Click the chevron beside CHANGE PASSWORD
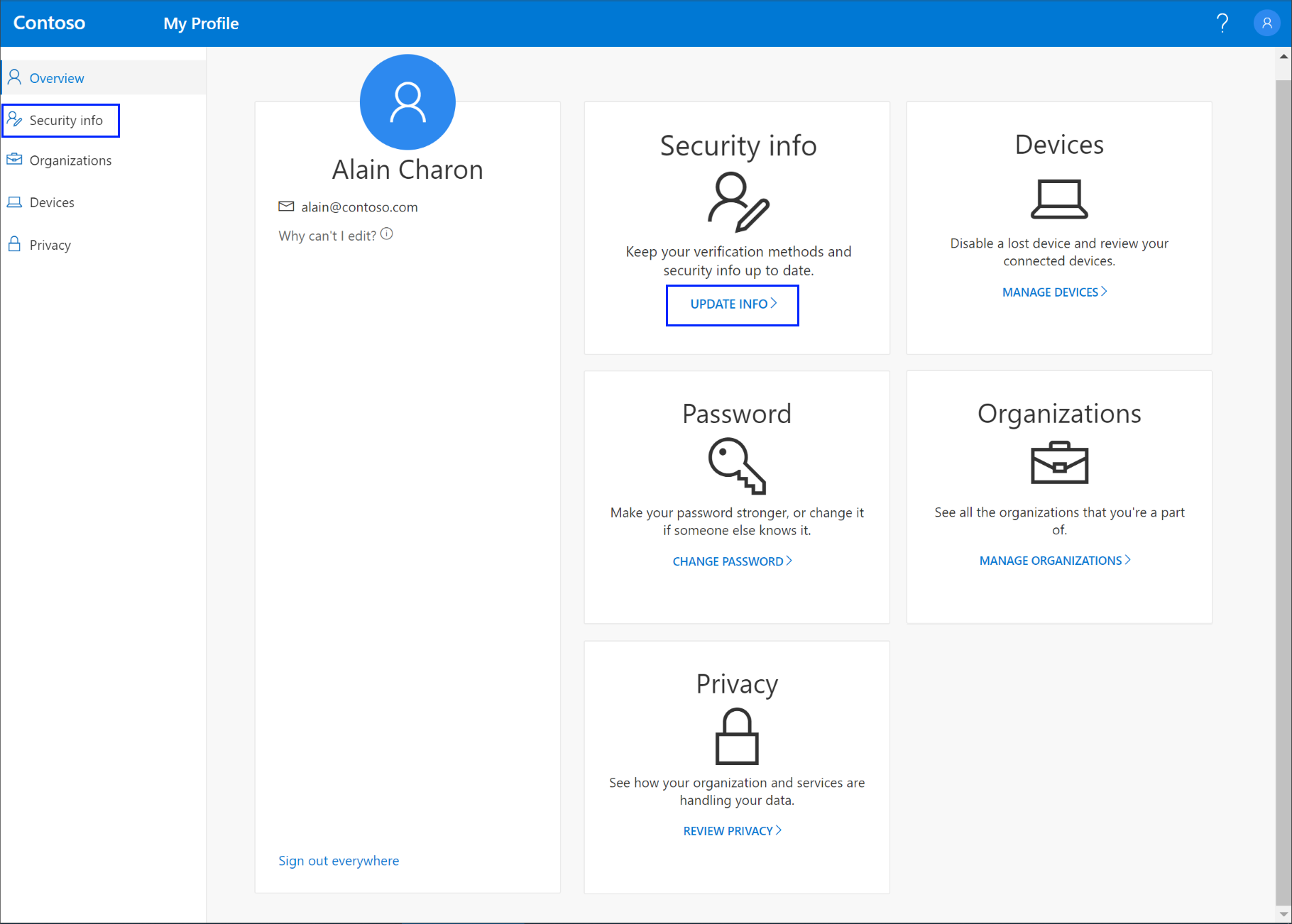The height and width of the screenshot is (924, 1292). tap(789, 561)
